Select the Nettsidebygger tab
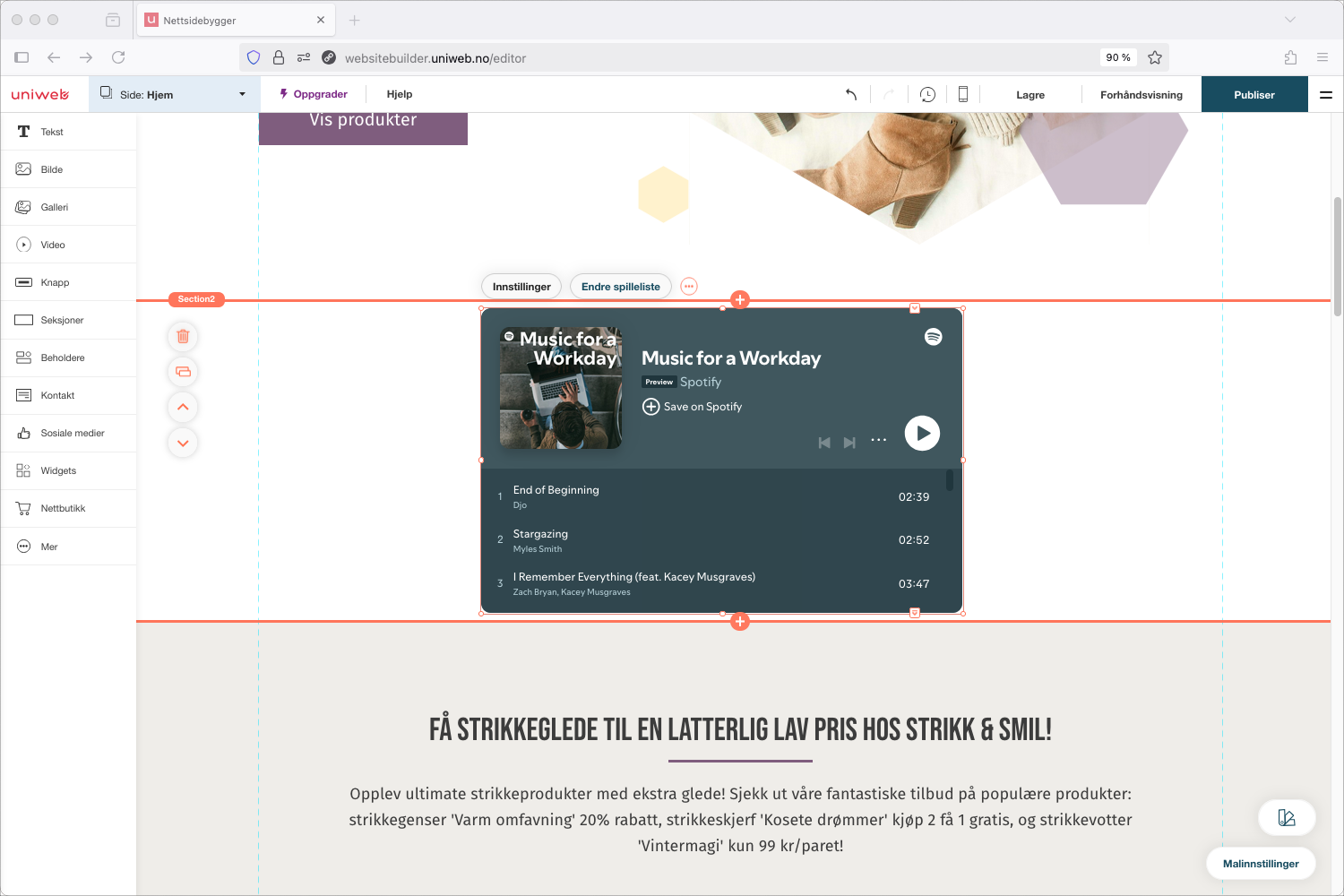Screen dimensions: 1344x896 click(236, 20)
